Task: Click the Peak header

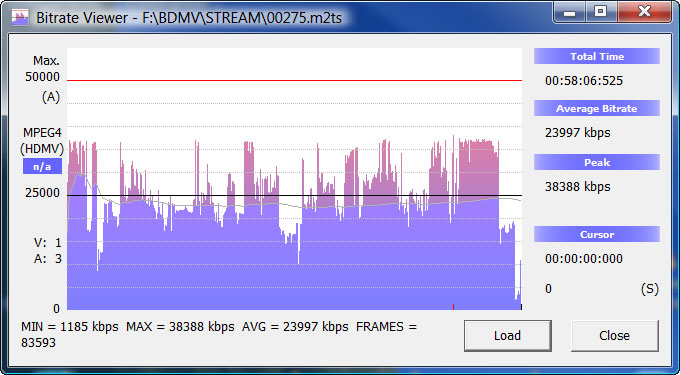Action: [597, 162]
